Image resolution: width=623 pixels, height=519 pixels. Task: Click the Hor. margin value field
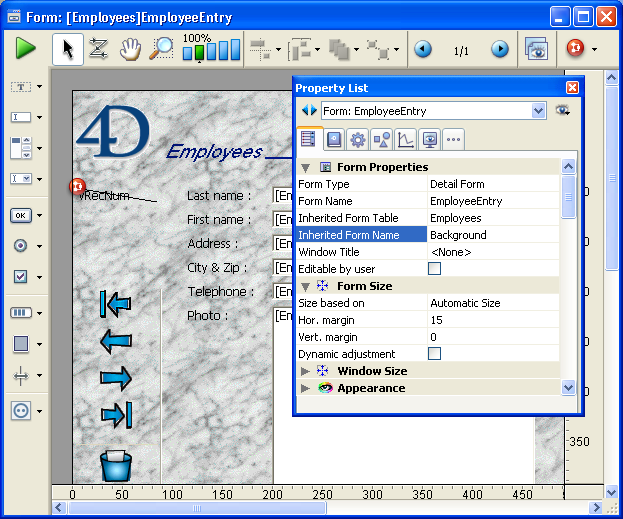coord(492,320)
